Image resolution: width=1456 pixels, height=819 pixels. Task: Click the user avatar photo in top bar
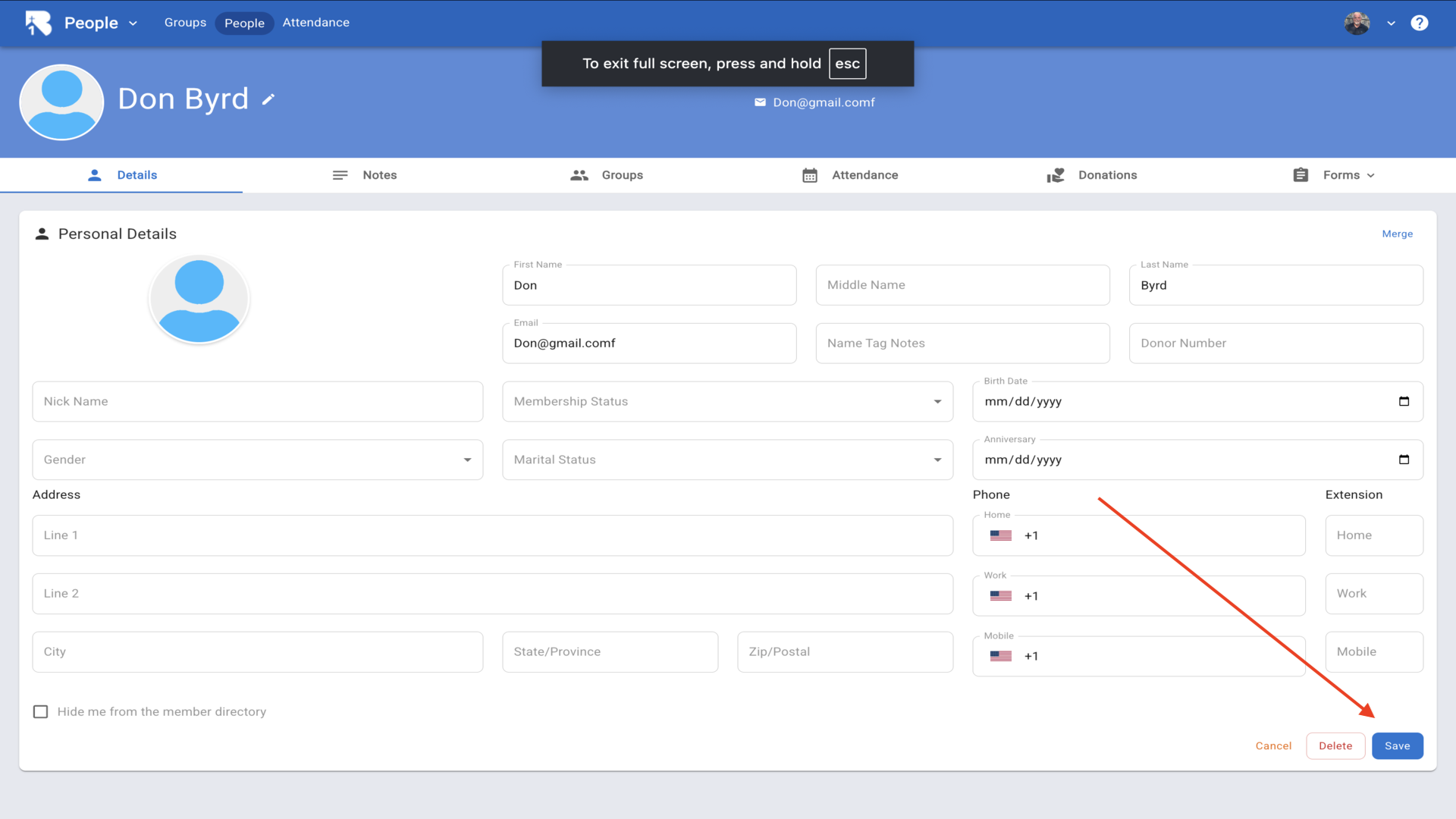[x=1357, y=23]
